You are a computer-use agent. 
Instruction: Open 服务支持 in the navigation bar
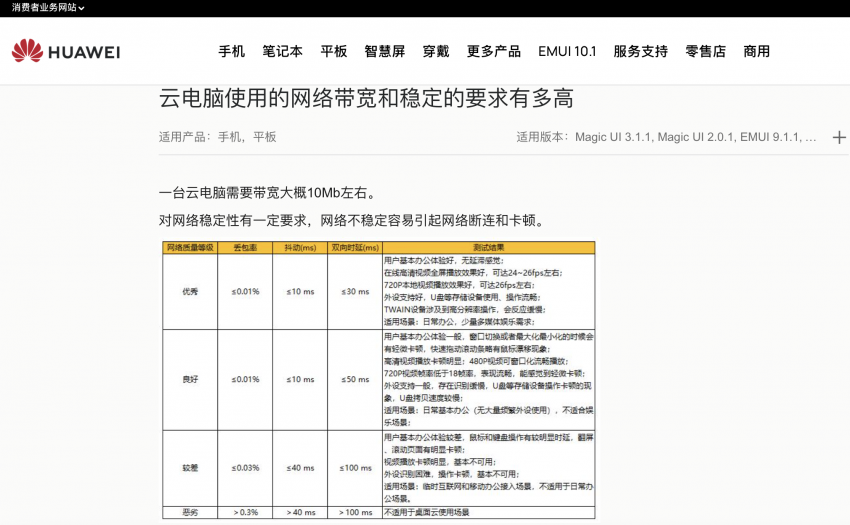point(641,51)
